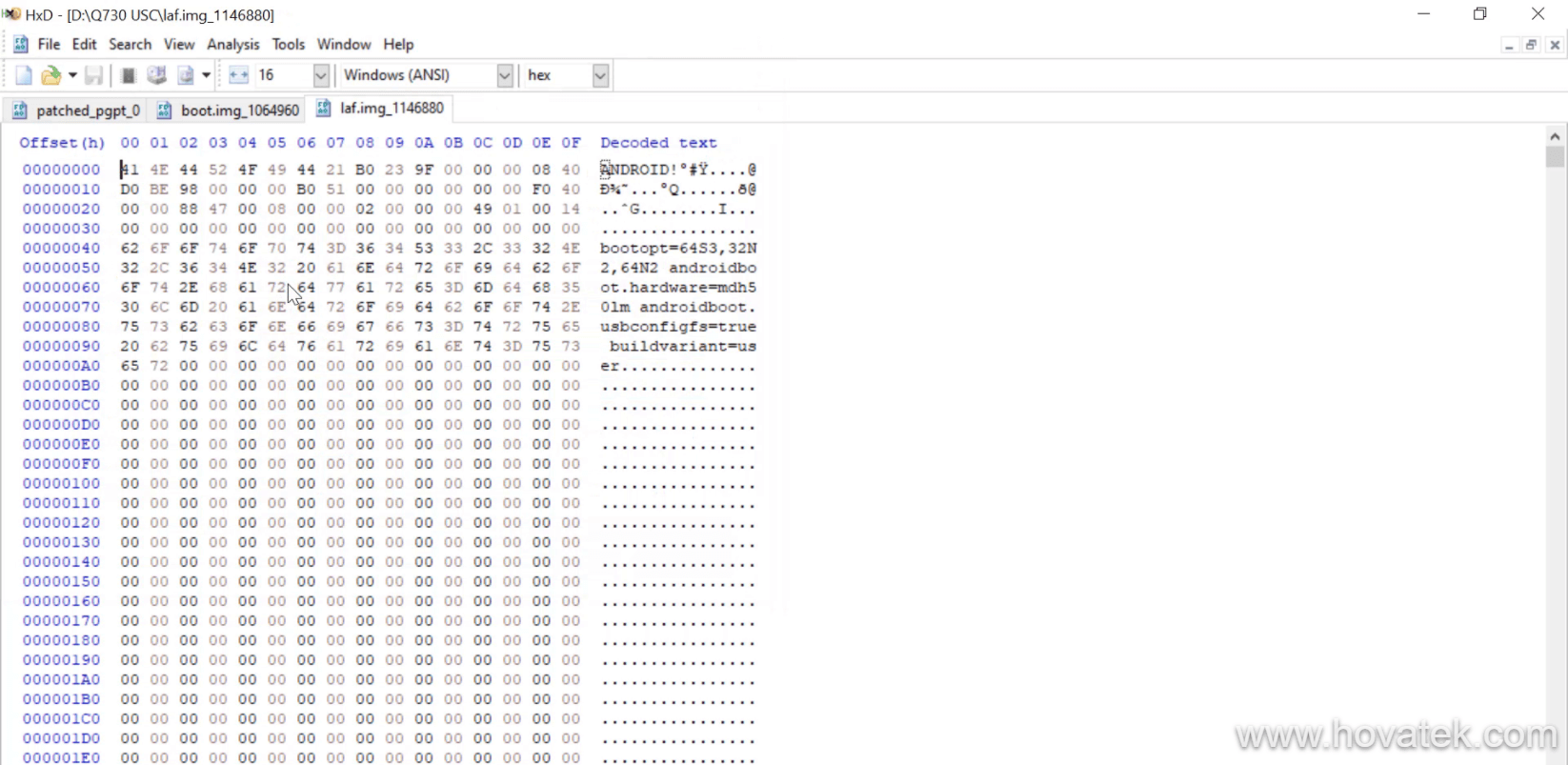Open the Tools menu
This screenshot has height=765, width=1568.
coord(289,45)
